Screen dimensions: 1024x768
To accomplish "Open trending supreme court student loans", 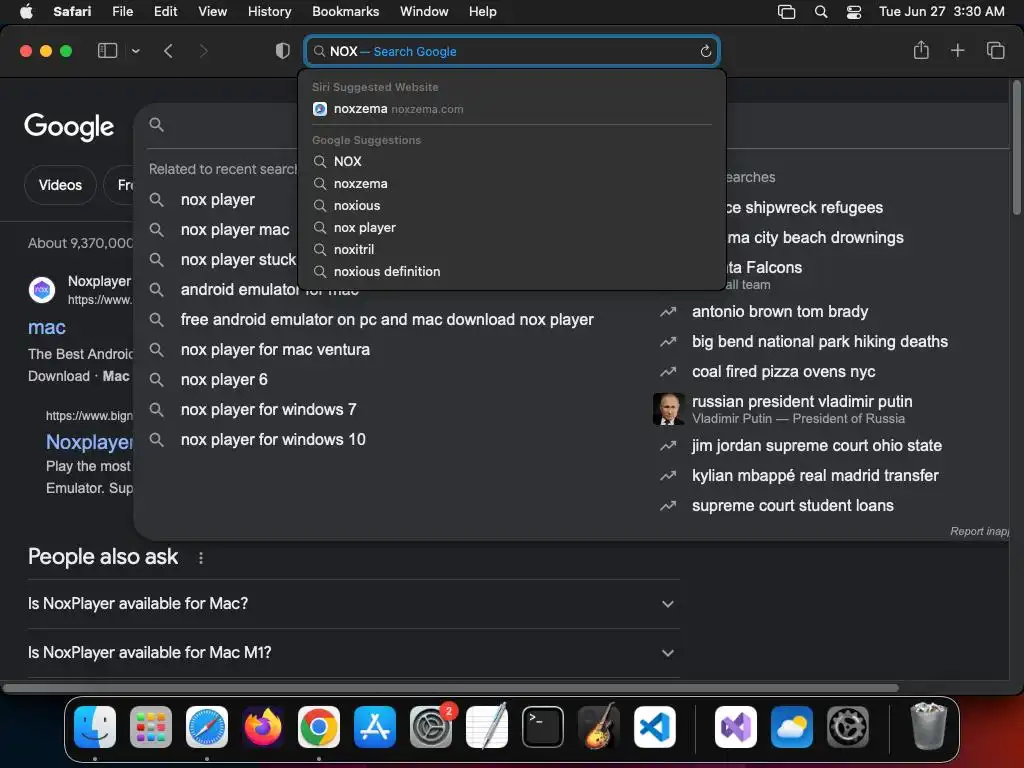I will (792, 505).
